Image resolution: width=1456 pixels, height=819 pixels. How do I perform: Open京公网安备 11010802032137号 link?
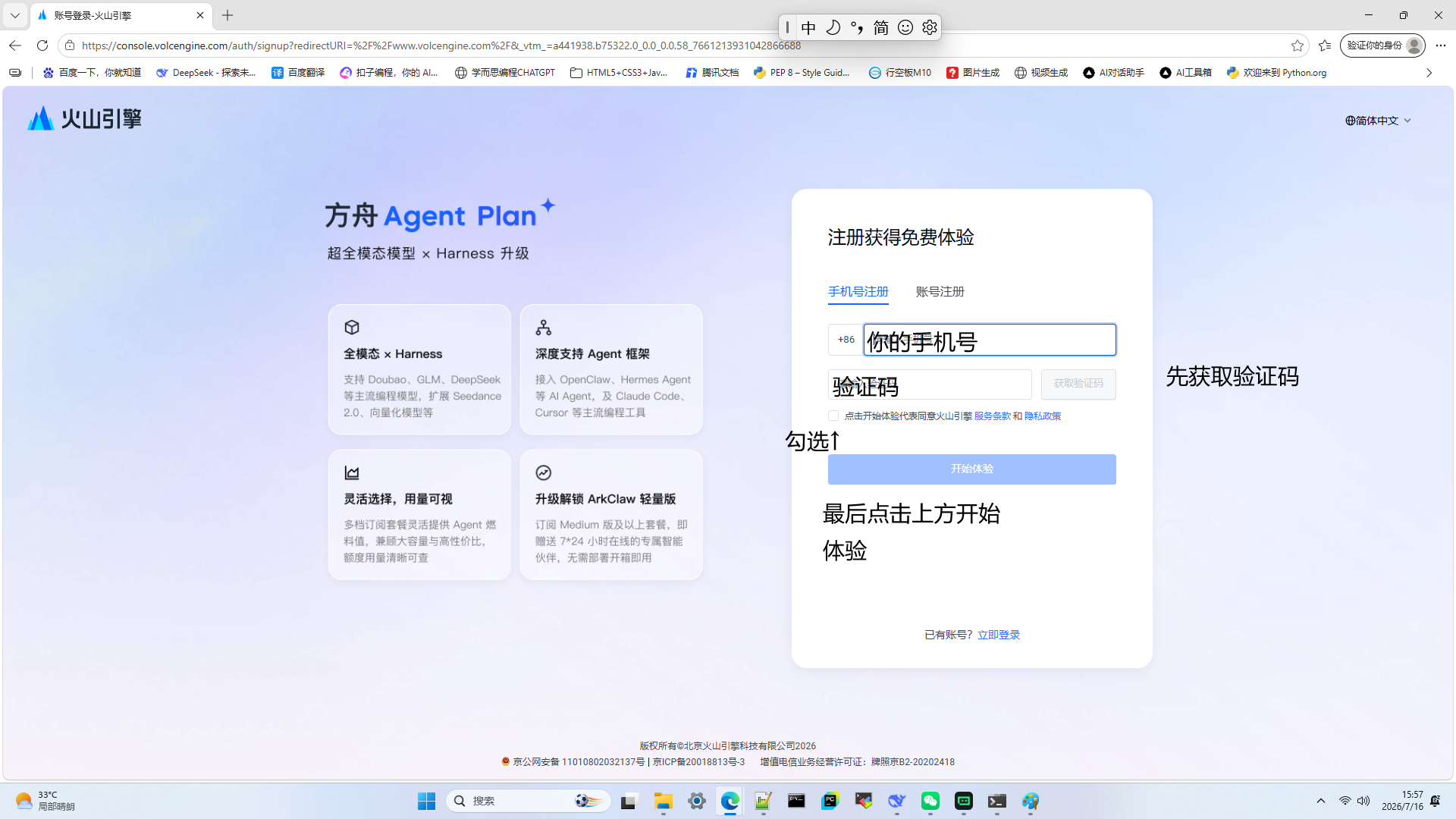coord(573,762)
